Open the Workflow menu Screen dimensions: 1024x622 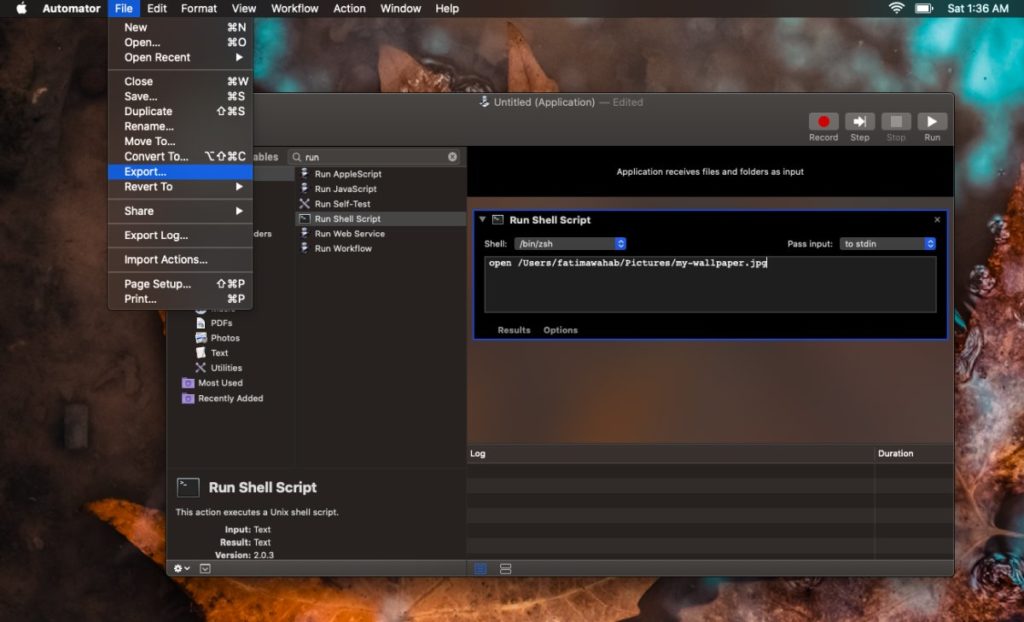pos(294,8)
